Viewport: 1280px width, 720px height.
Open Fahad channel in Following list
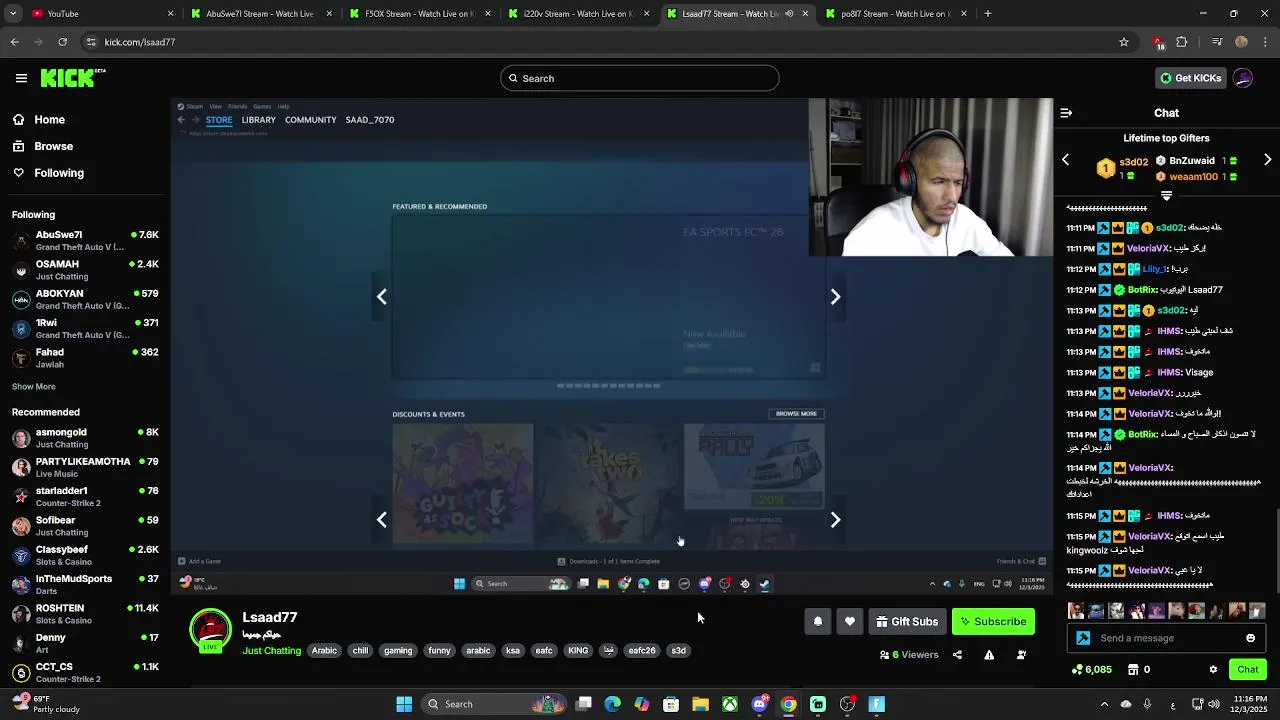85,358
